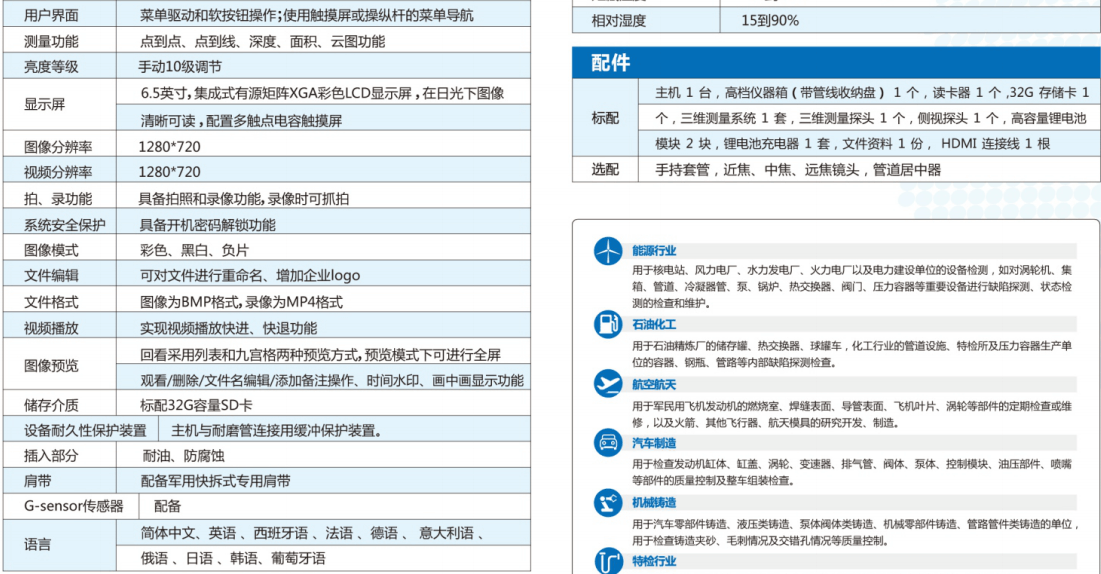Click the 能源行业 heading

coord(654,251)
